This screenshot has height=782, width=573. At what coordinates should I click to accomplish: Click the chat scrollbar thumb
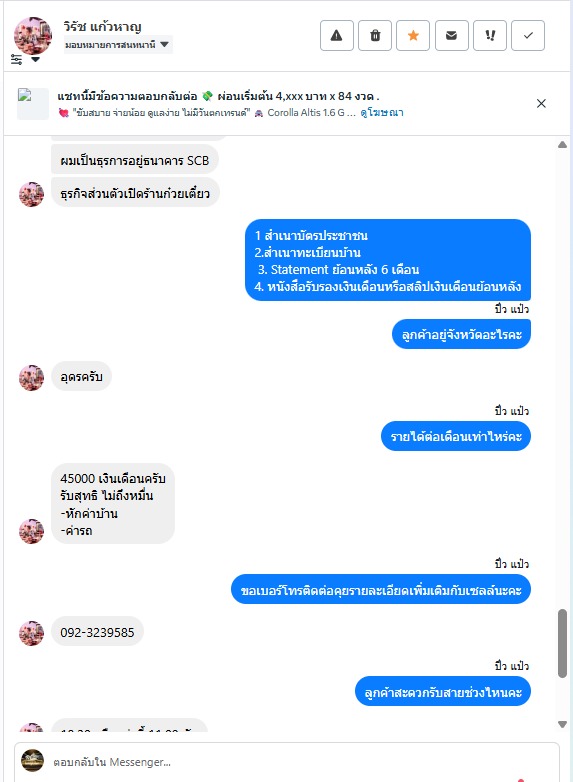(563, 643)
